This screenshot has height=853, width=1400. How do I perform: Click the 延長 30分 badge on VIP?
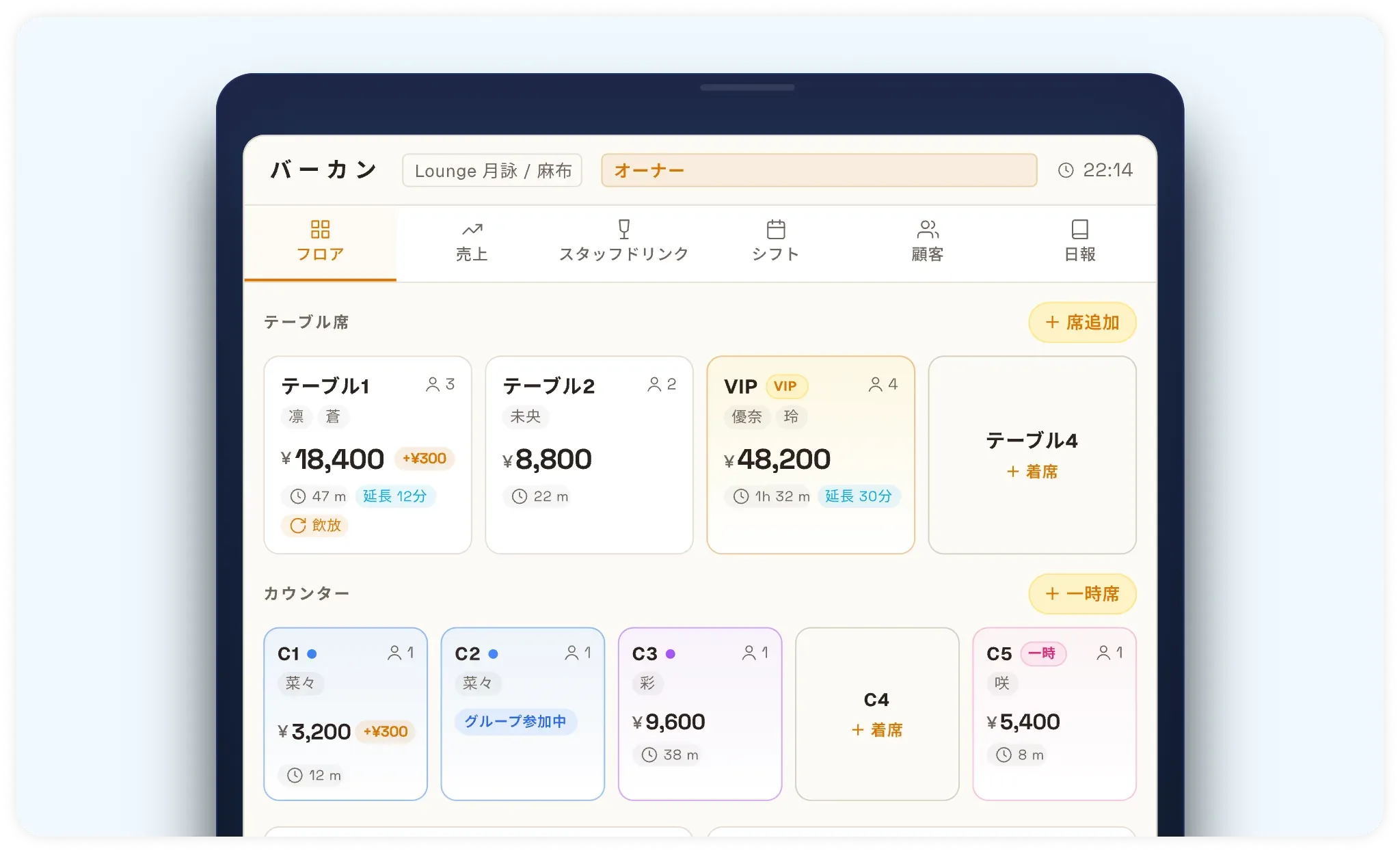tap(859, 496)
